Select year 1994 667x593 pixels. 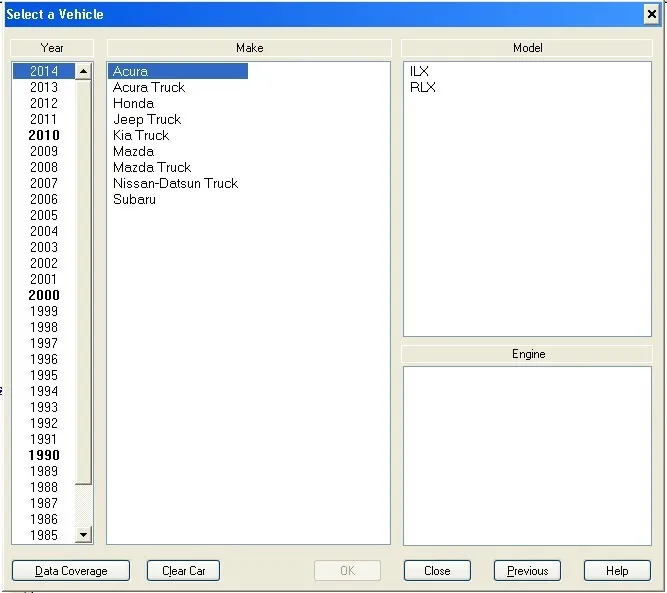point(44,391)
